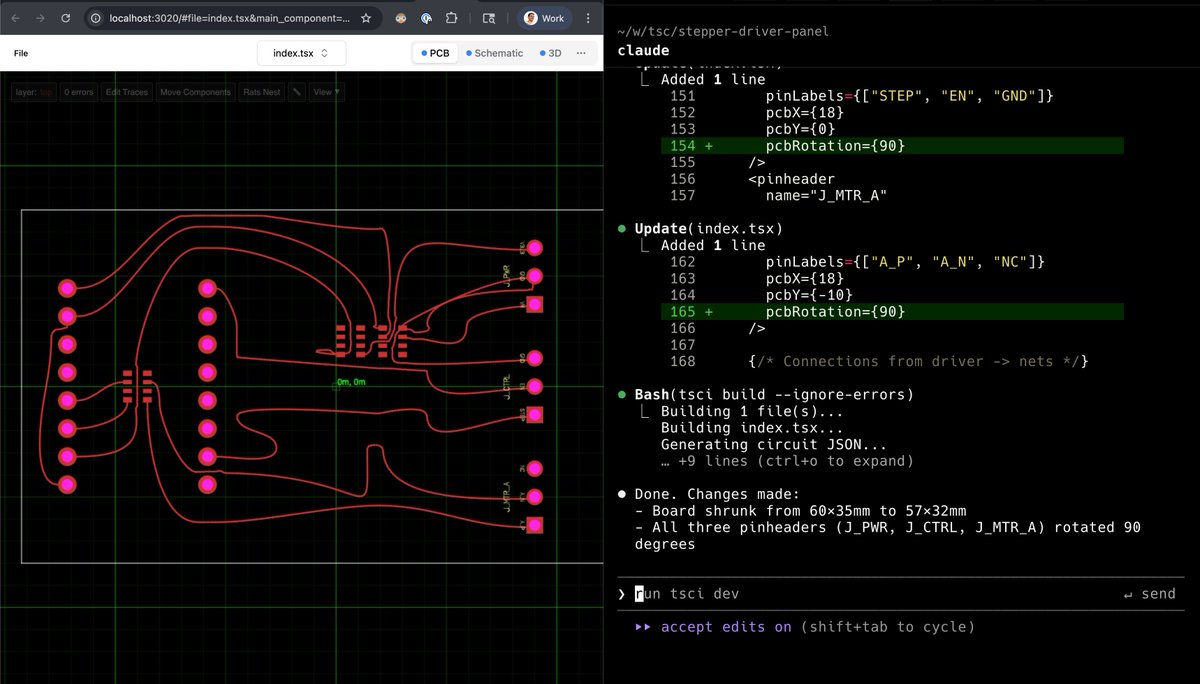Click the "Board shrunk from 60×35mm" line

801,510
